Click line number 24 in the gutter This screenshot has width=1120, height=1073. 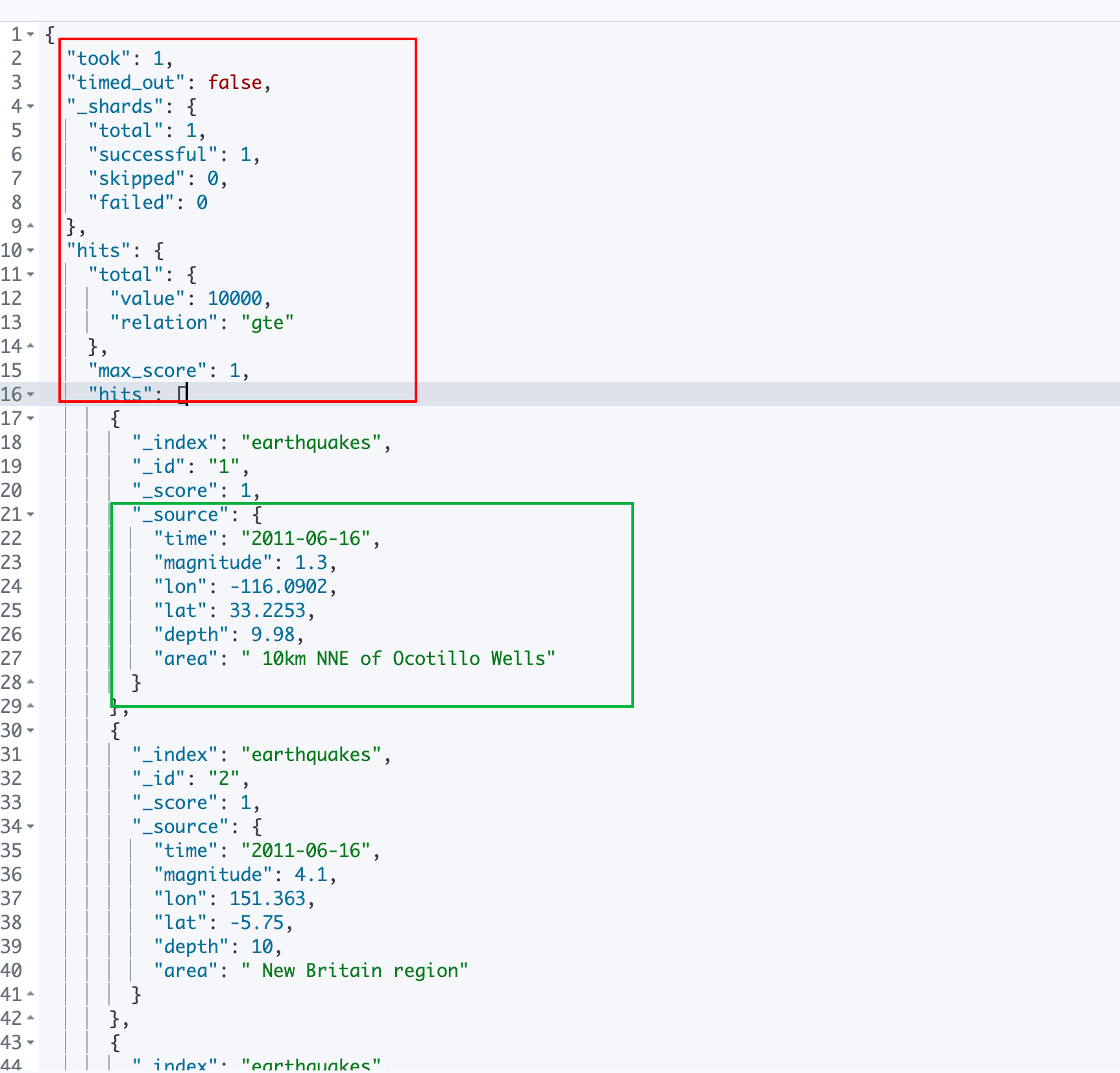pyautogui.click(x=12, y=586)
